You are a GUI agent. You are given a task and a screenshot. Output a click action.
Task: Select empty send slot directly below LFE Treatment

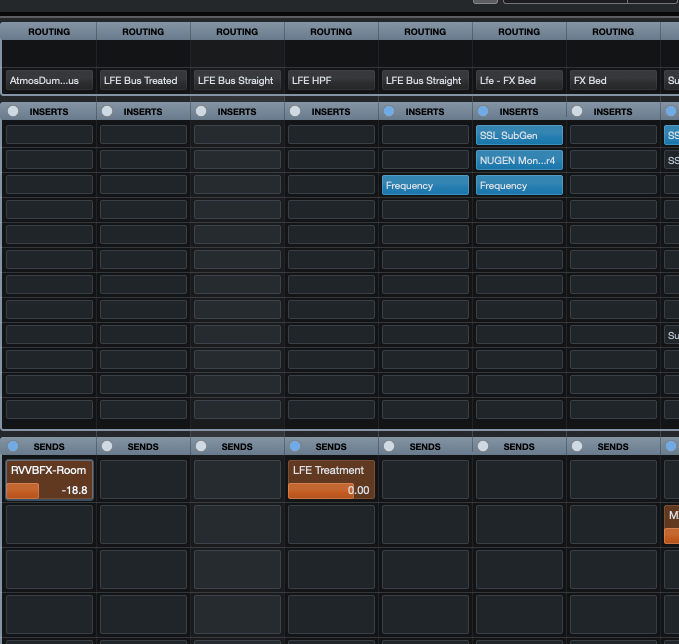point(331,524)
